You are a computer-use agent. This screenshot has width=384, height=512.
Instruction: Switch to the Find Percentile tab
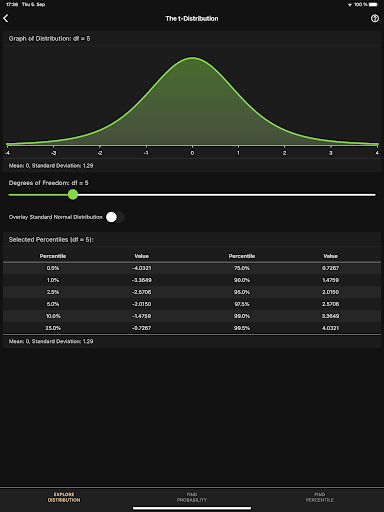(x=320, y=497)
